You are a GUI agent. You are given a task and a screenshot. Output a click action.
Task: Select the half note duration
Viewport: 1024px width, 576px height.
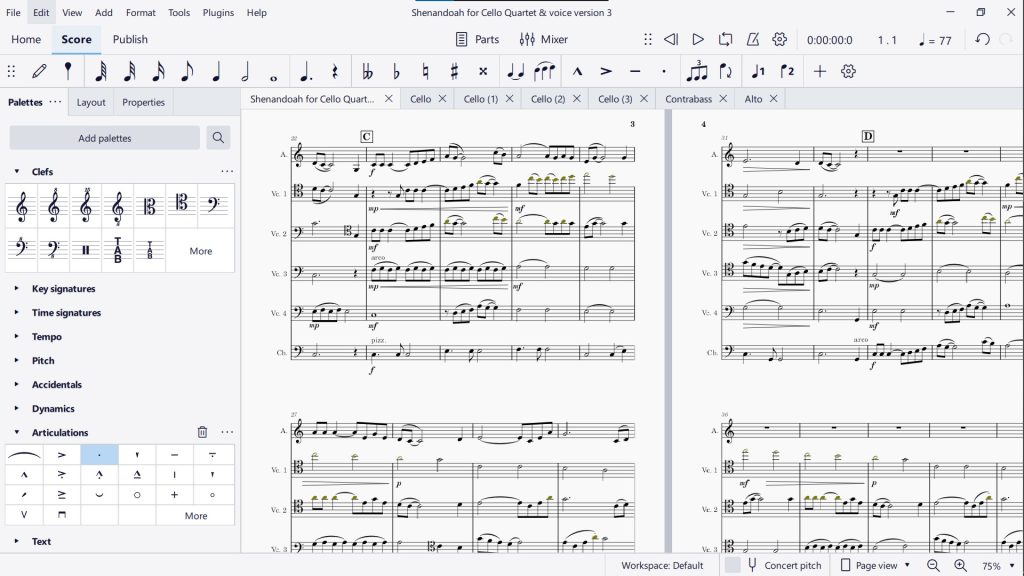[245, 72]
